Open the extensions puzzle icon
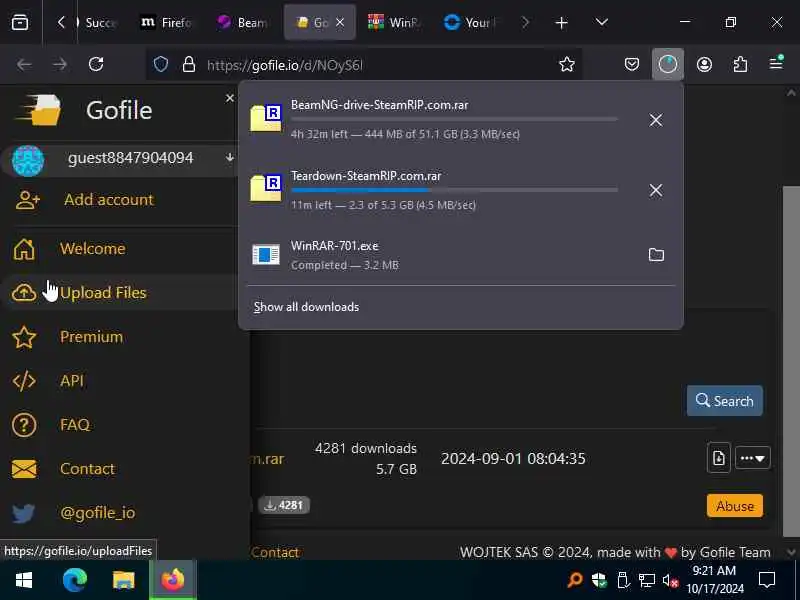This screenshot has height=600, width=800. pos(740,64)
